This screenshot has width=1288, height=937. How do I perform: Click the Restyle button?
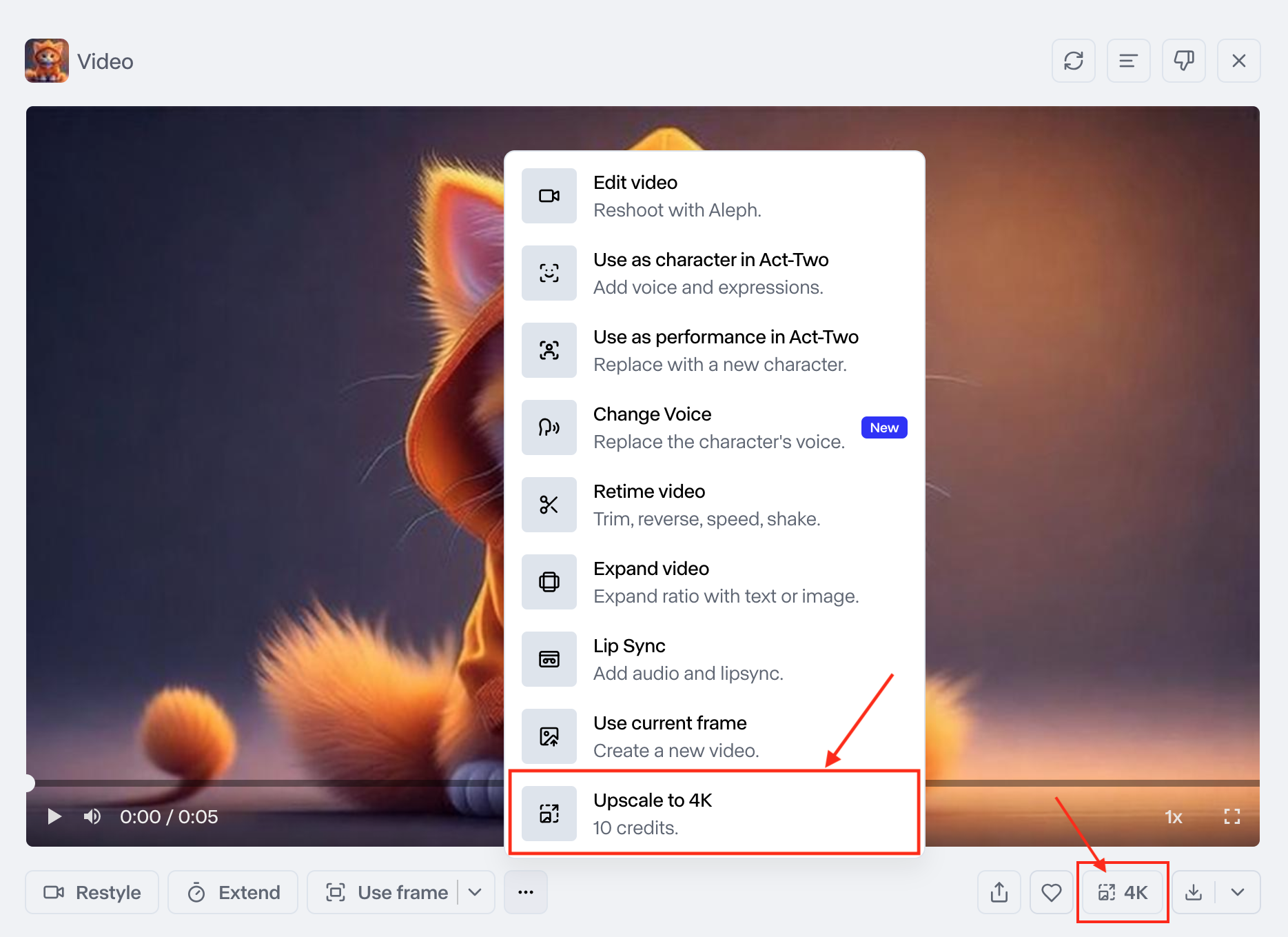92,892
